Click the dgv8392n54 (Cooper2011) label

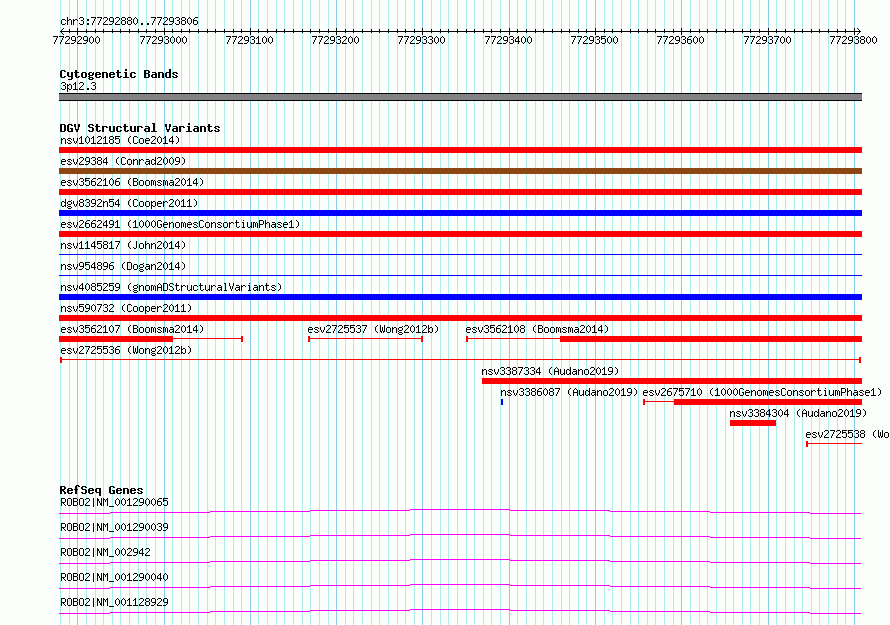[x=129, y=203]
